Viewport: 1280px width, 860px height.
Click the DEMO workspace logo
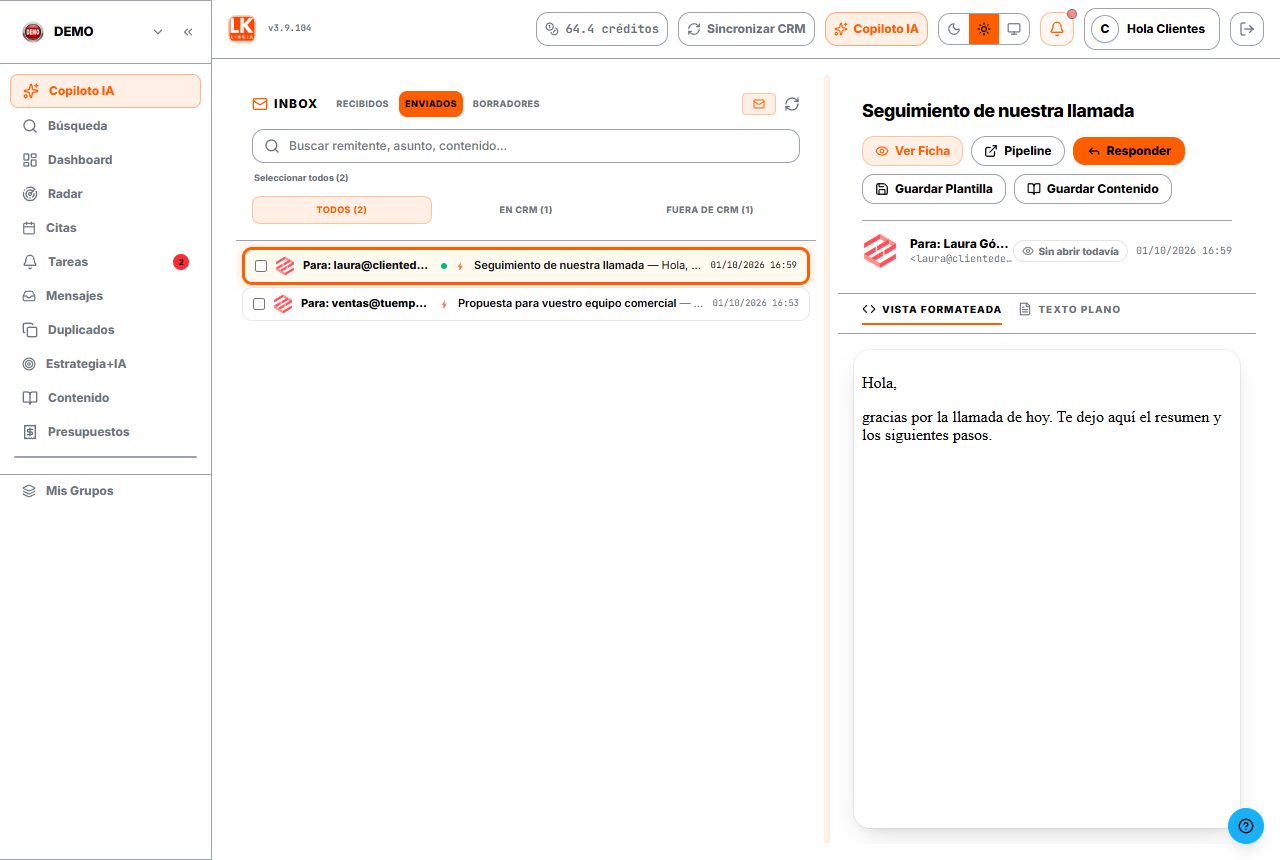[33, 32]
